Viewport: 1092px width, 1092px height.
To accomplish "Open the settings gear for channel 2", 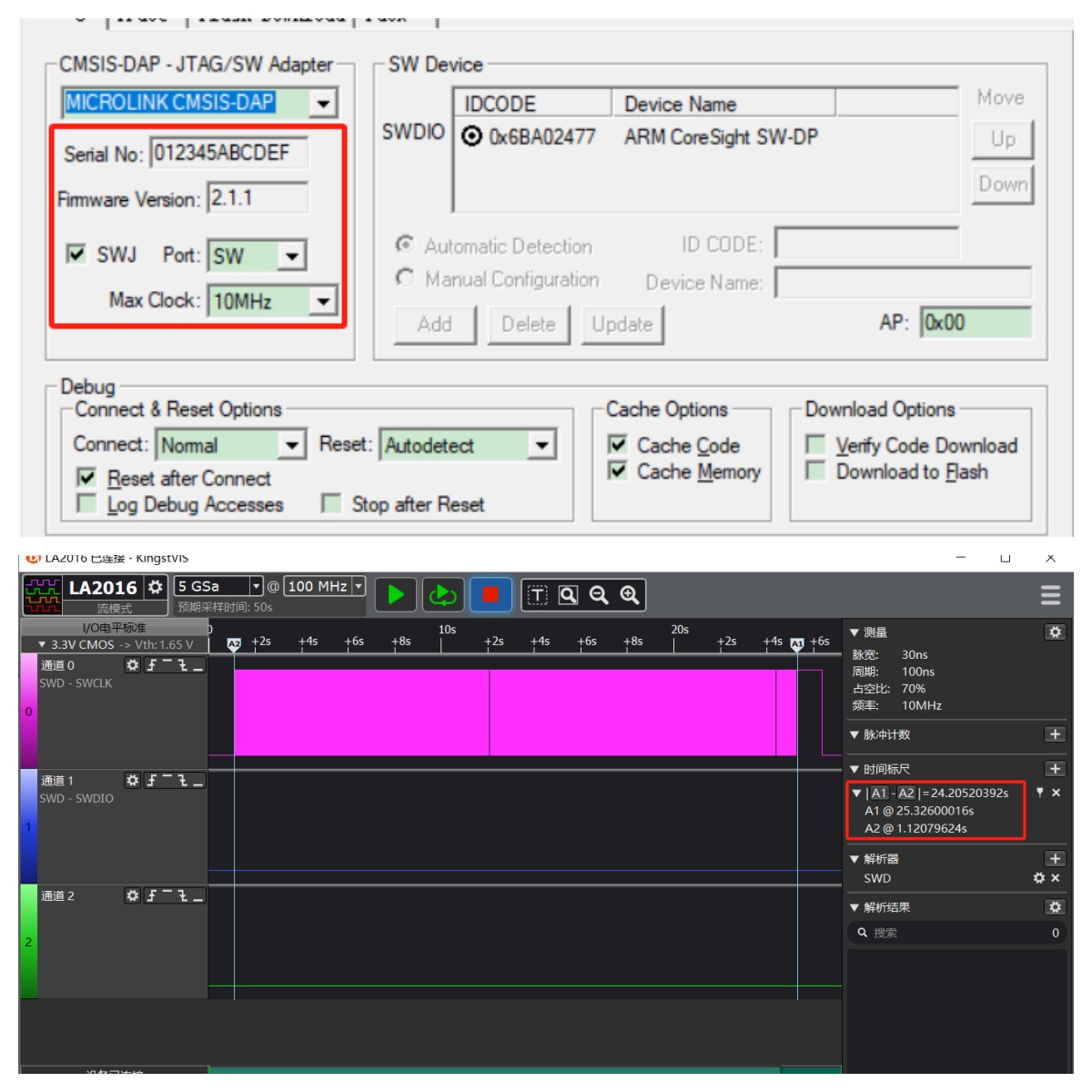I will coord(133,896).
